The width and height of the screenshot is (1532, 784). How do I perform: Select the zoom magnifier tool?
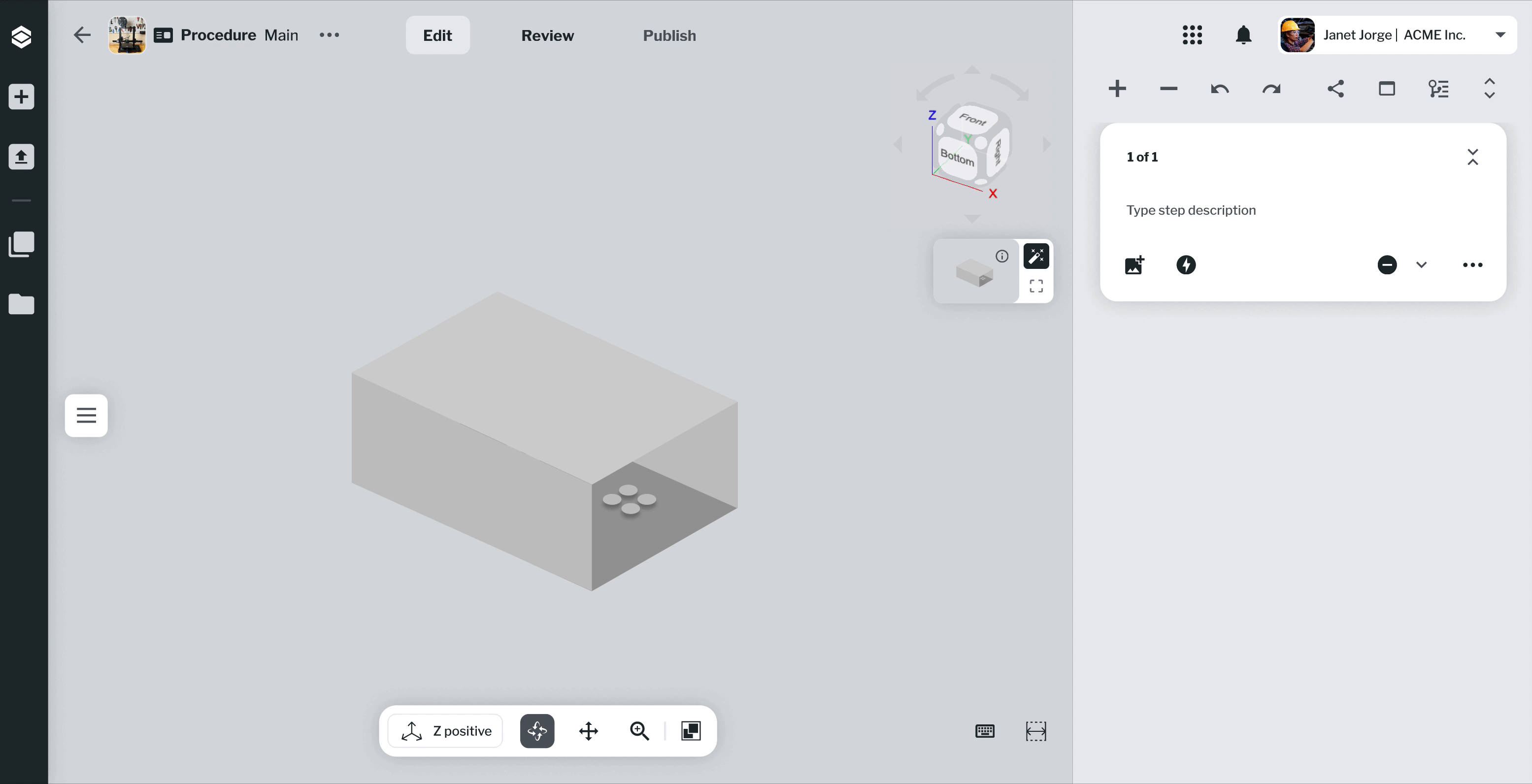pos(639,731)
